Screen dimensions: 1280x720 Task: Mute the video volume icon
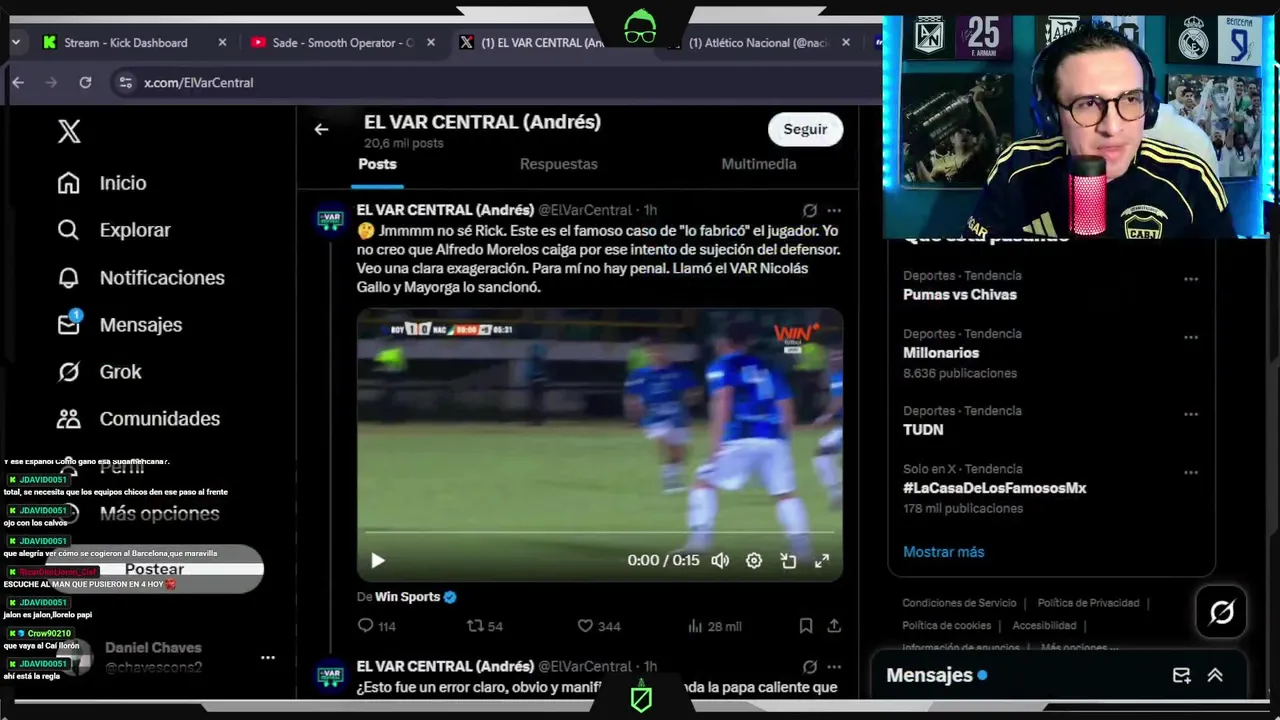[x=720, y=561]
